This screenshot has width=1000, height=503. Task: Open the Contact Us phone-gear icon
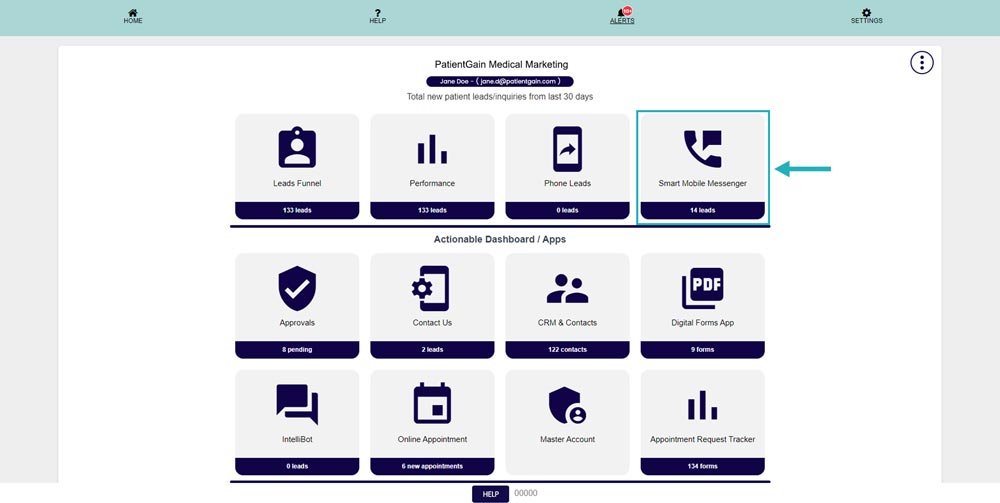[x=432, y=289]
